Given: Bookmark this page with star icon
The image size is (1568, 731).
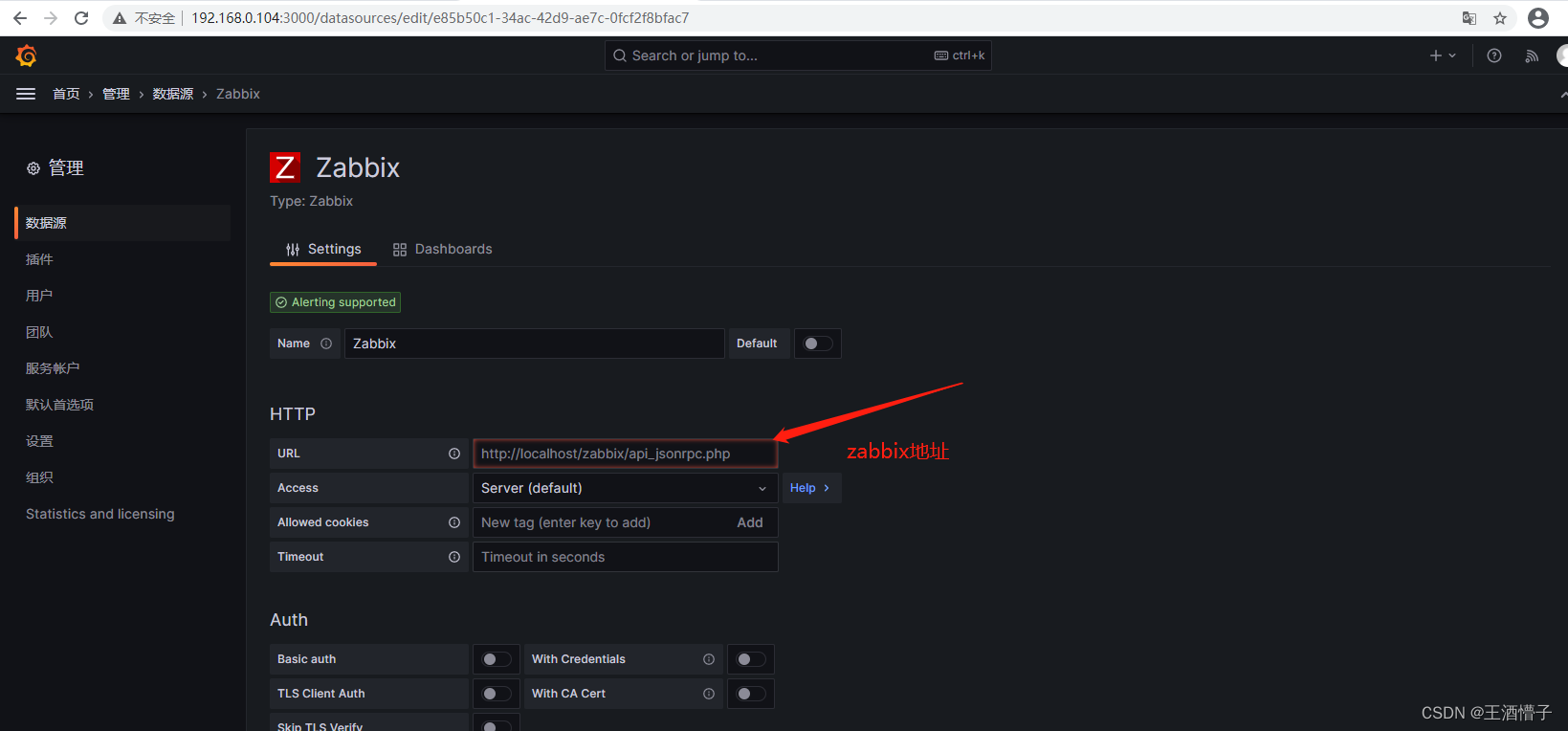Looking at the screenshot, I should (x=1500, y=18).
